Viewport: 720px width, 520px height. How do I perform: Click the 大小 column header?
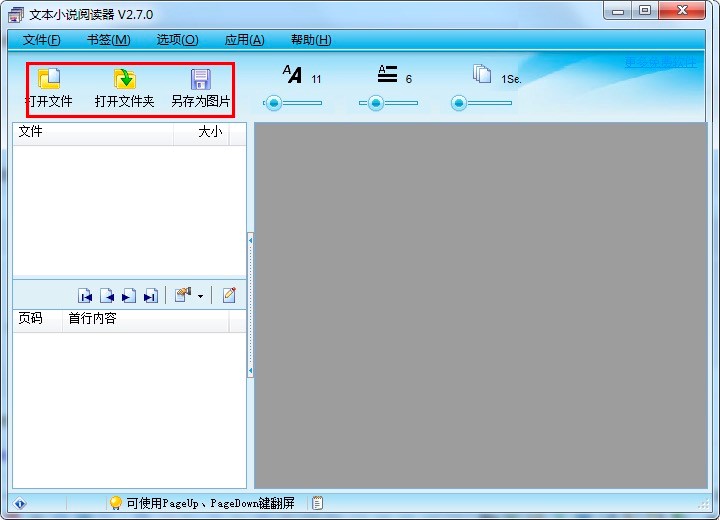point(210,132)
